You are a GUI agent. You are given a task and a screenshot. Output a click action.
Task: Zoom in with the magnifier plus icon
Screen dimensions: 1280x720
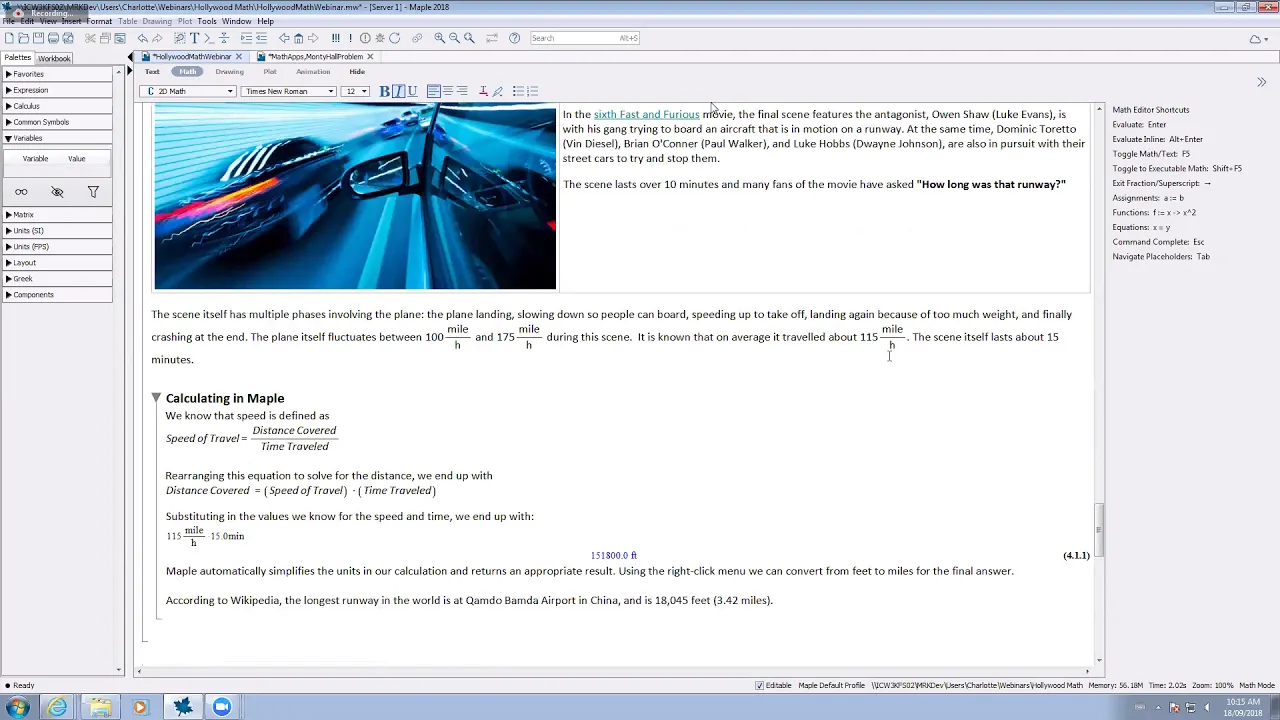(x=439, y=38)
